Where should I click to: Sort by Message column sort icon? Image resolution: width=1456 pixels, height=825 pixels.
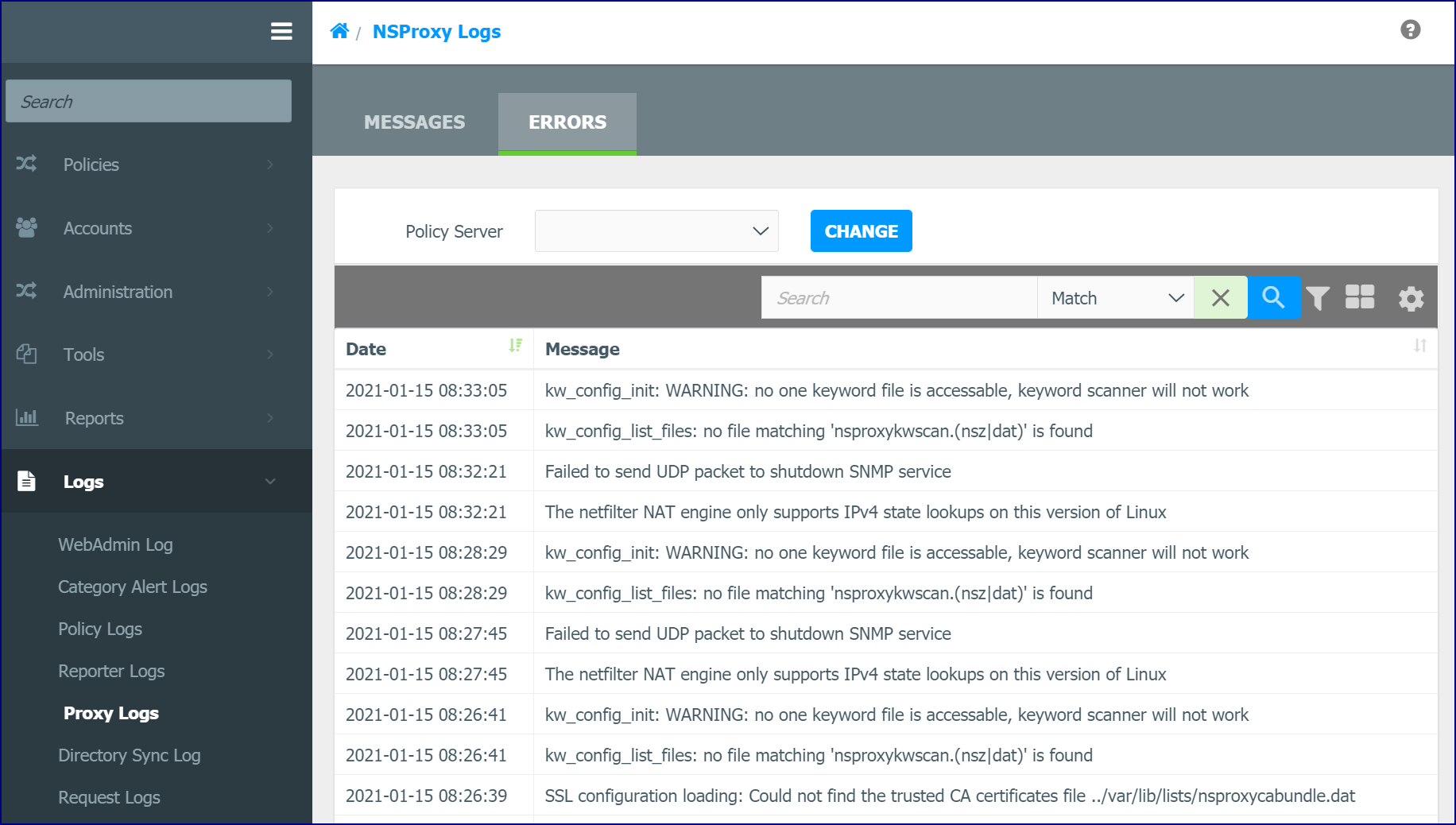(1420, 346)
